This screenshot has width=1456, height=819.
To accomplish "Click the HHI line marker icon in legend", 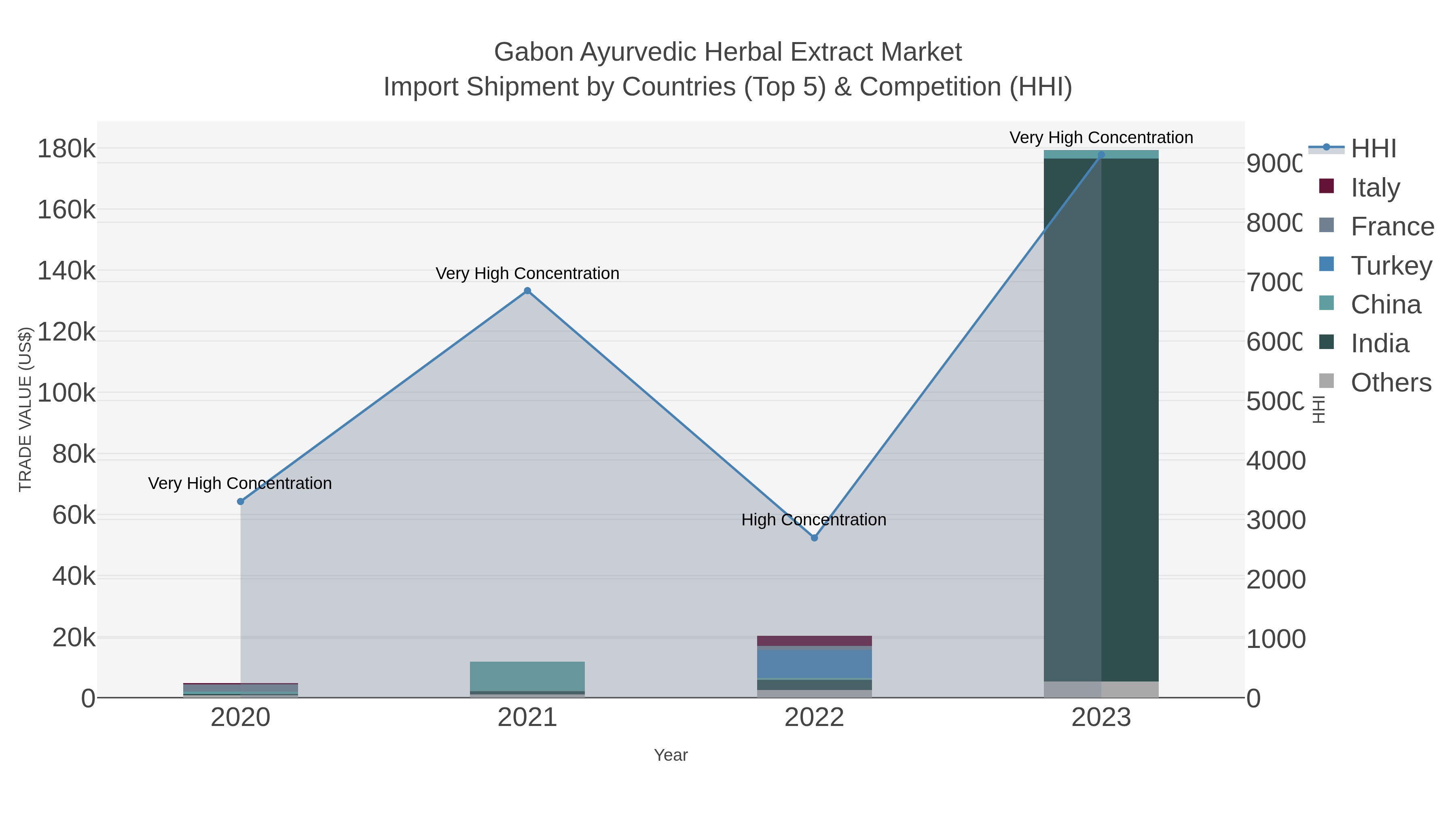I will pyautogui.click(x=1326, y=148).
